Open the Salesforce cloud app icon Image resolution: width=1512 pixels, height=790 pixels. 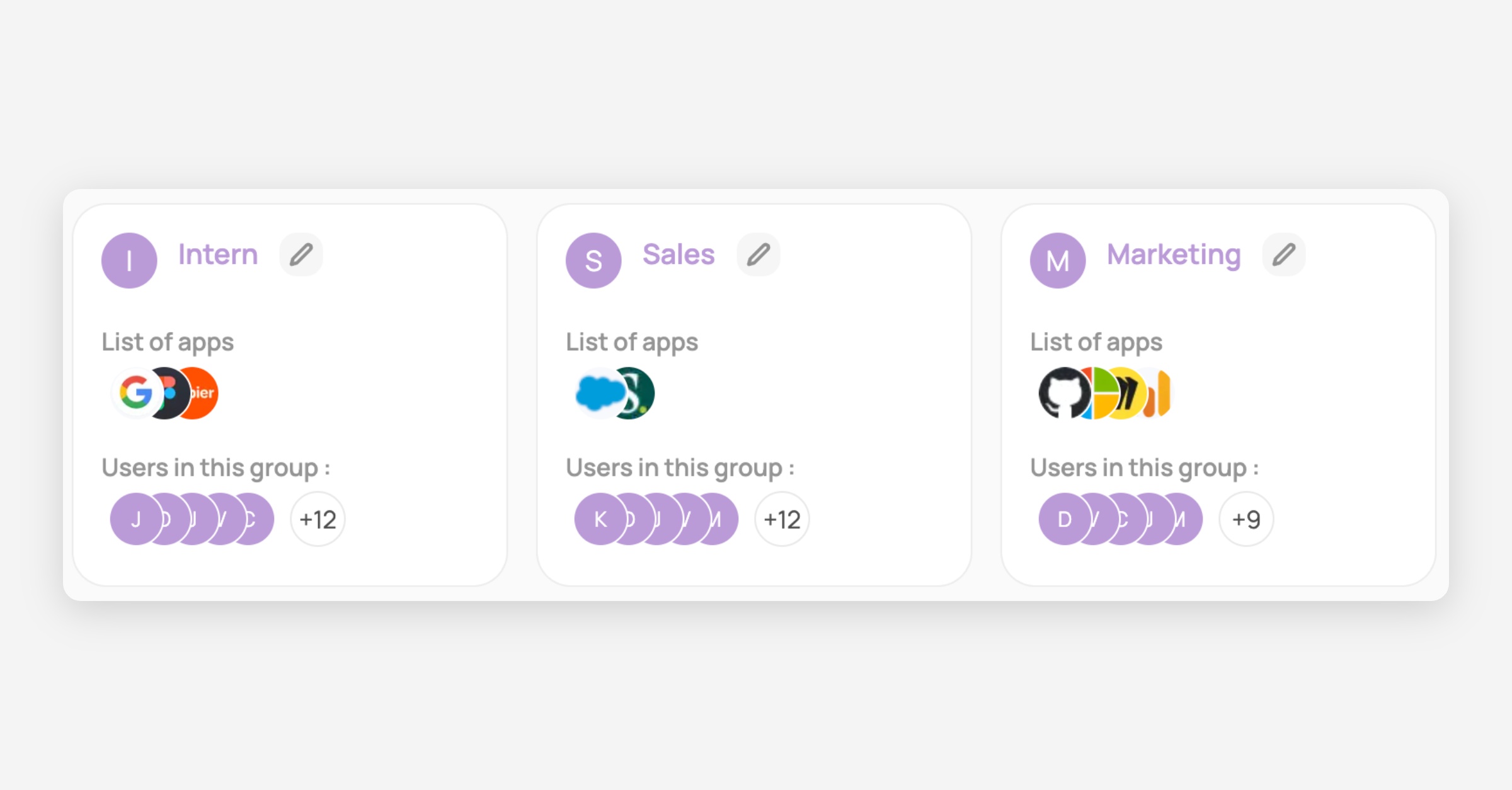pyautogui.click(x=597, y=393)
